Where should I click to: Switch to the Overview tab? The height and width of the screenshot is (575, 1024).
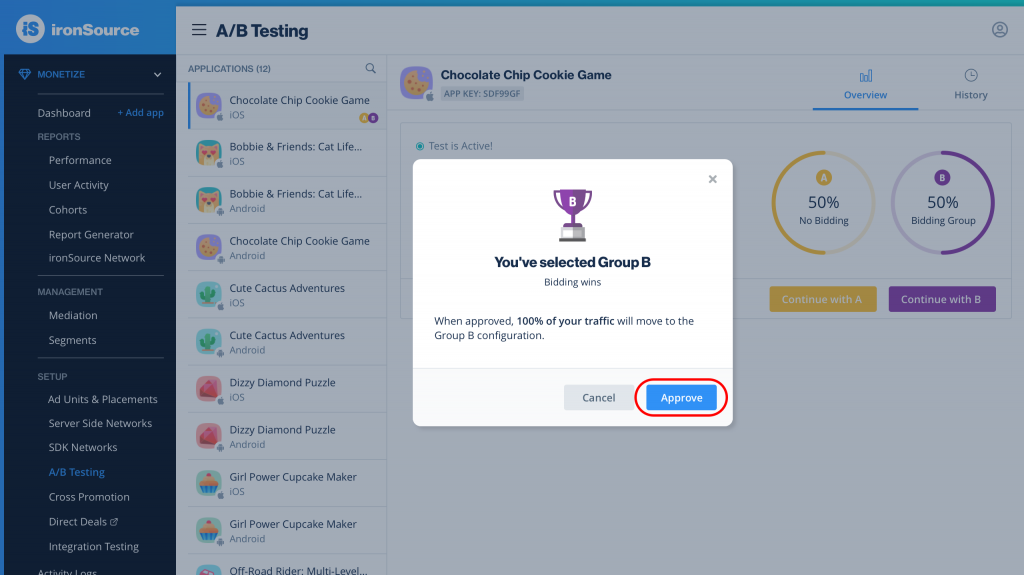[x=865, y=85]
